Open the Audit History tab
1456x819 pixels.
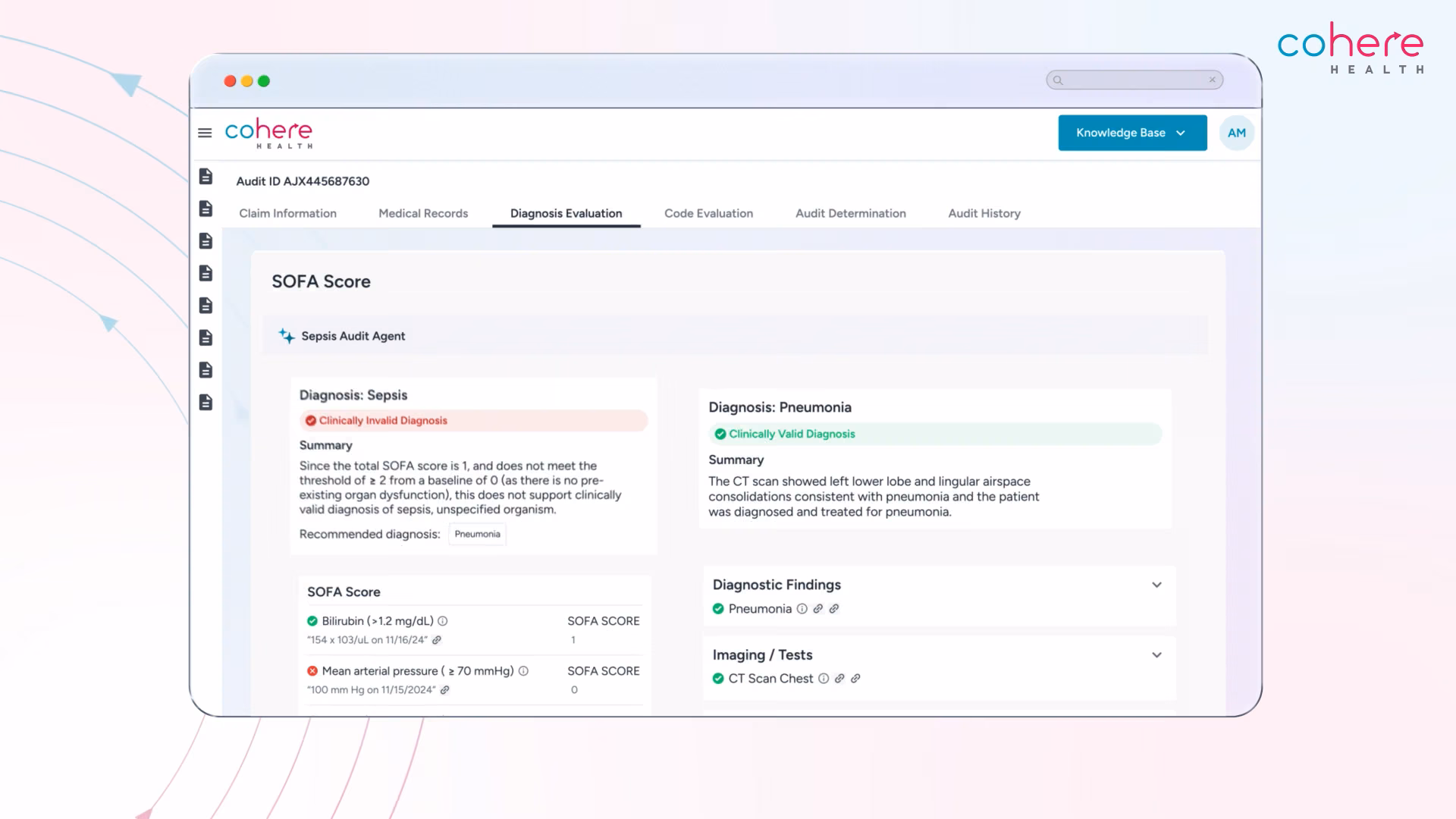coord(984,213)
